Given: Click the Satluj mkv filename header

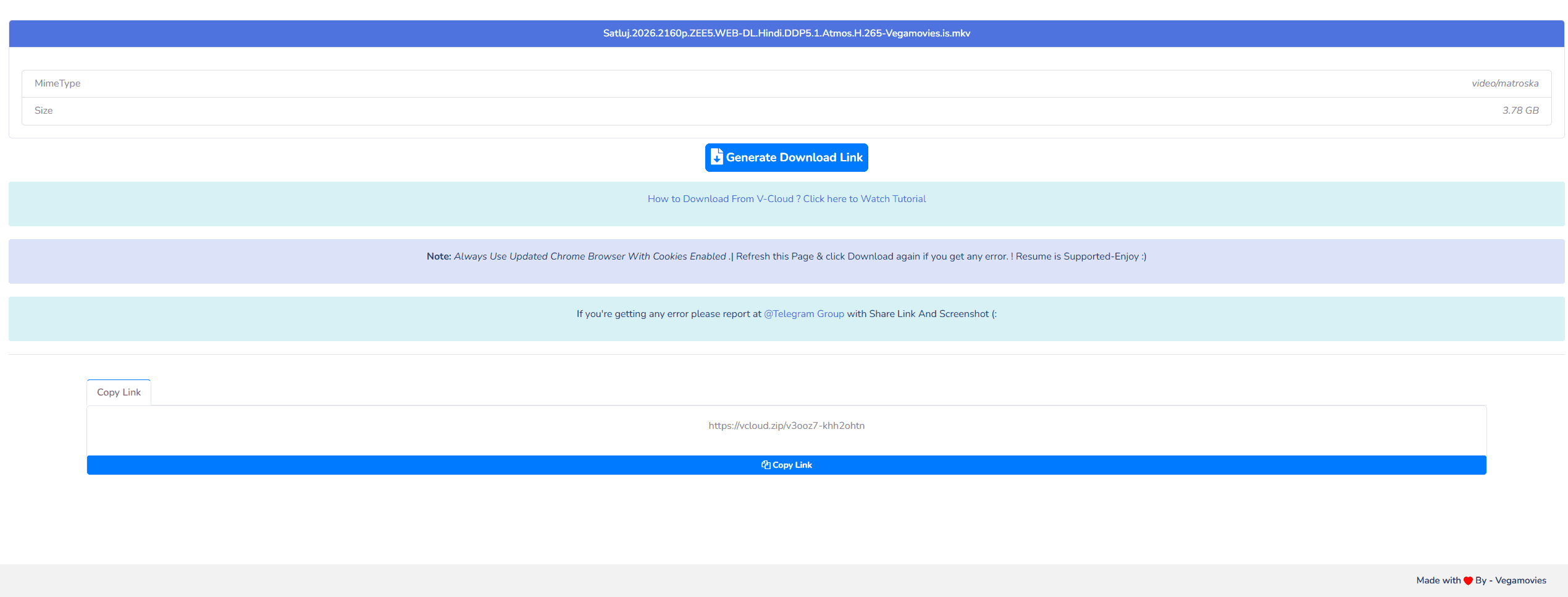Looking at the screenshot, I should click(x=786, y=33).
